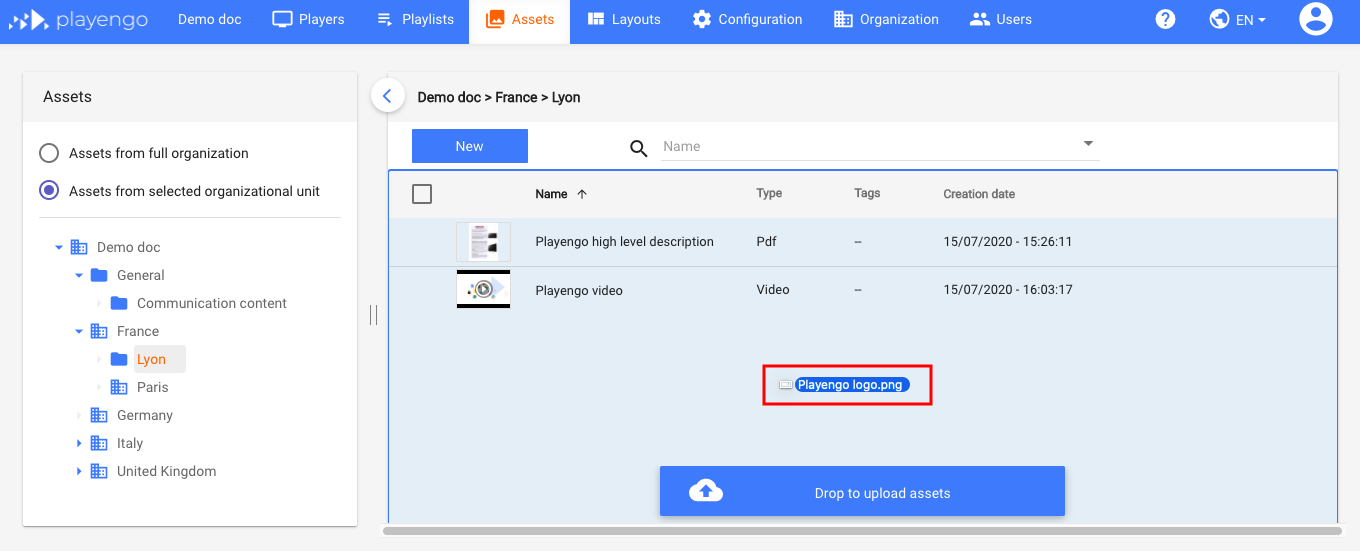The height and width of the screenshot is (551, 1360).
Task: Expand the Italy tree node
Action: (x=79, y=443)
